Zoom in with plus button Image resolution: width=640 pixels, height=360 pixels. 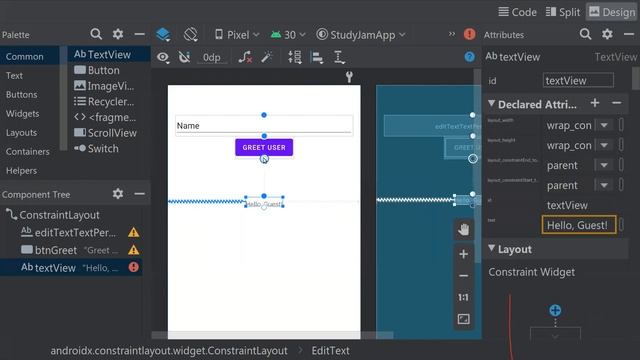tap(463, 254)
